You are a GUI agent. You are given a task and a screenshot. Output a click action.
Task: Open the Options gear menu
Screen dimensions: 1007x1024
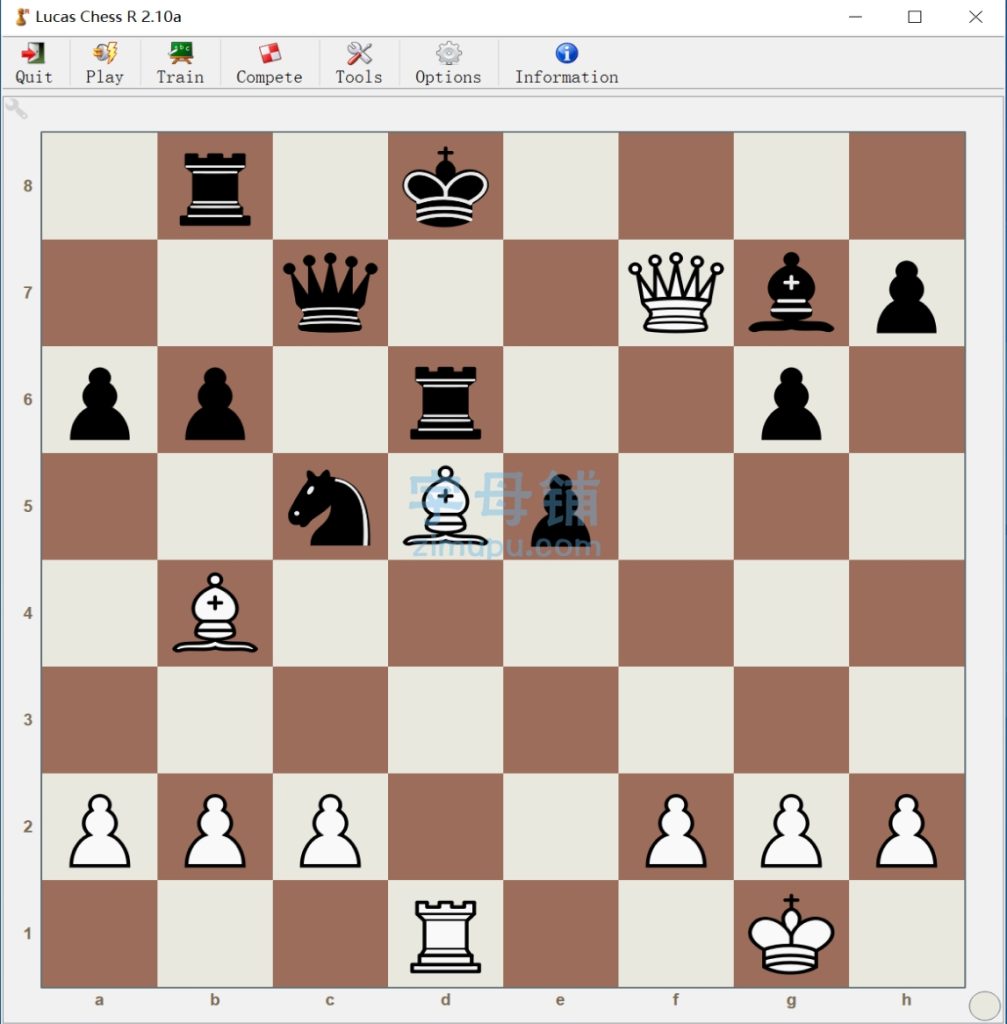[x=448, y=63]
